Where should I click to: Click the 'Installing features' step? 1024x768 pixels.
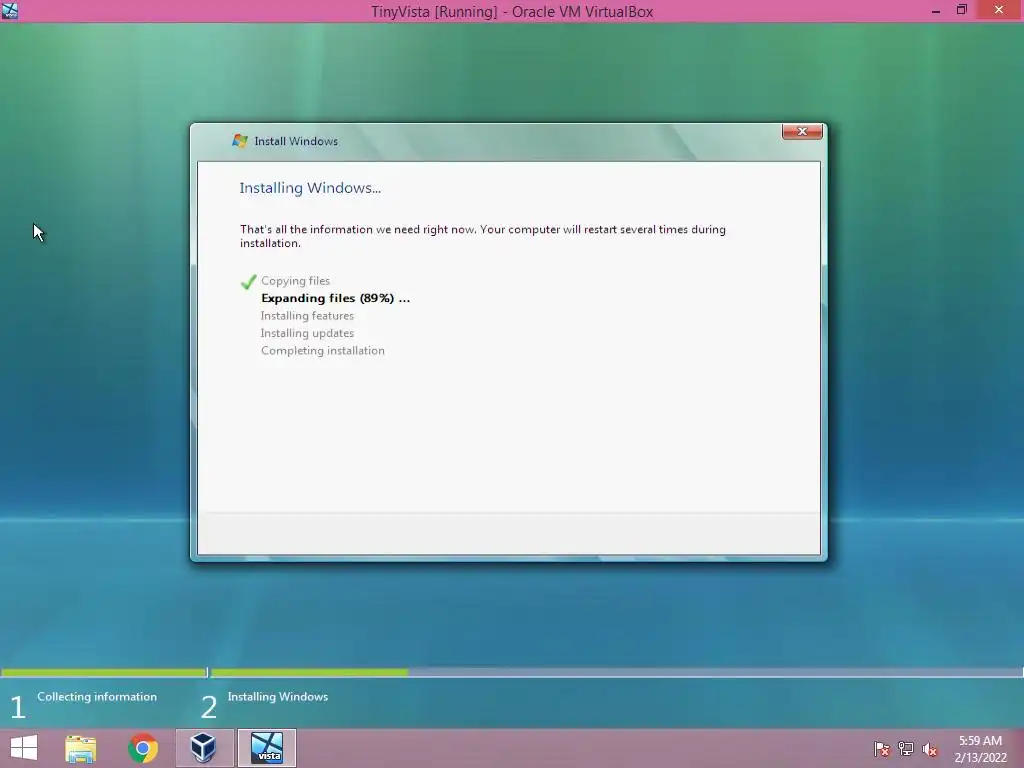[x=307, y=315]
